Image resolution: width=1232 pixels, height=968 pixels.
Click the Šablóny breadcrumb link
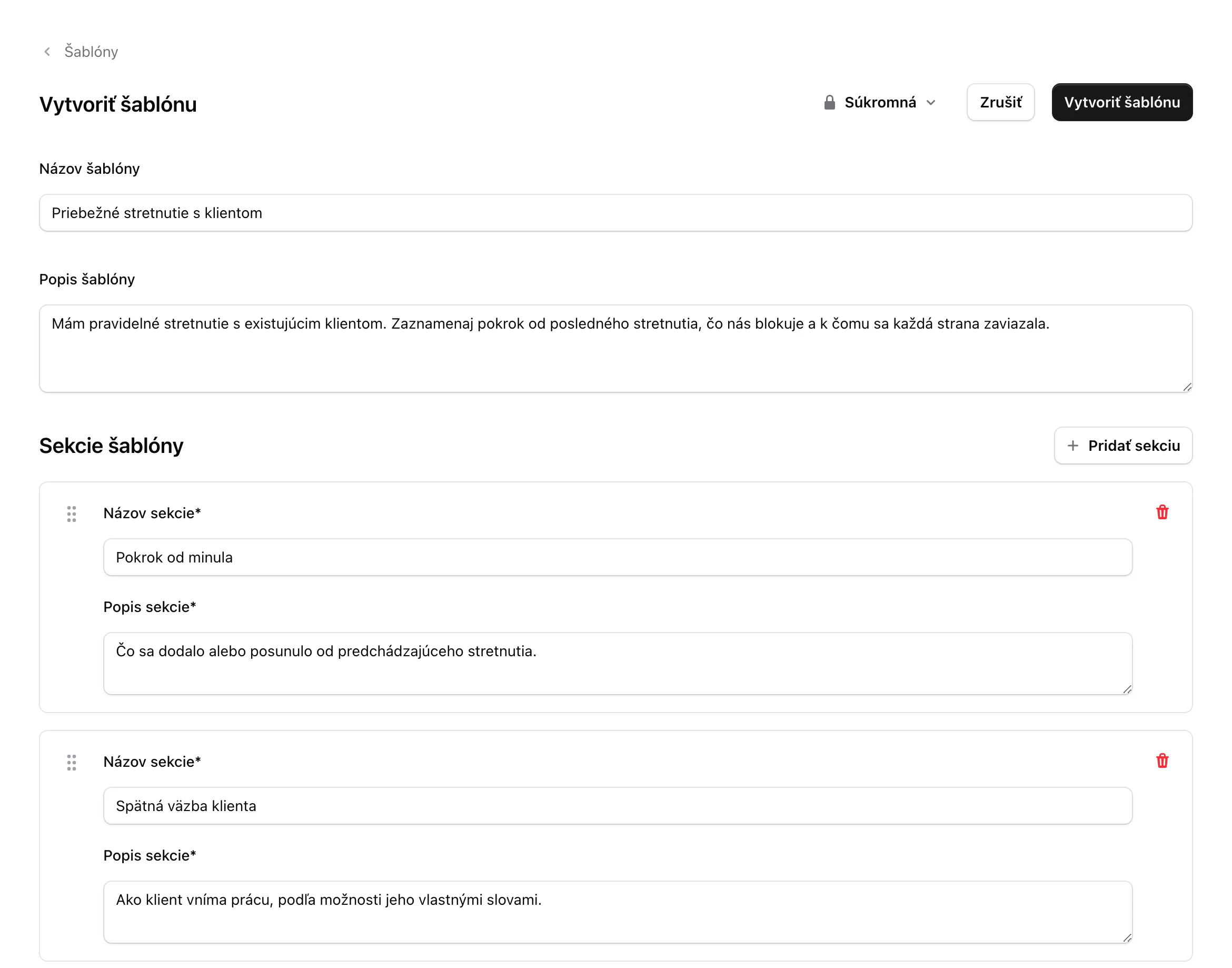91,52
